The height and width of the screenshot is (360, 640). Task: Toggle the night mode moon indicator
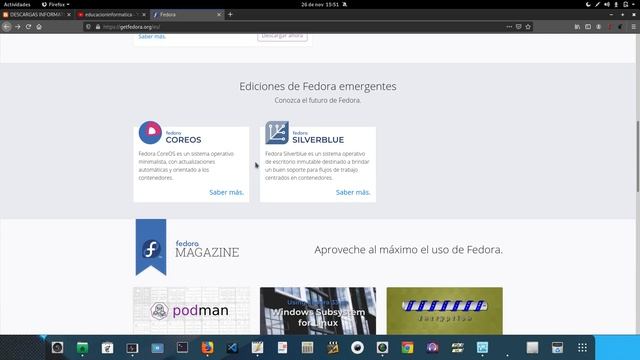click(588, 4)
